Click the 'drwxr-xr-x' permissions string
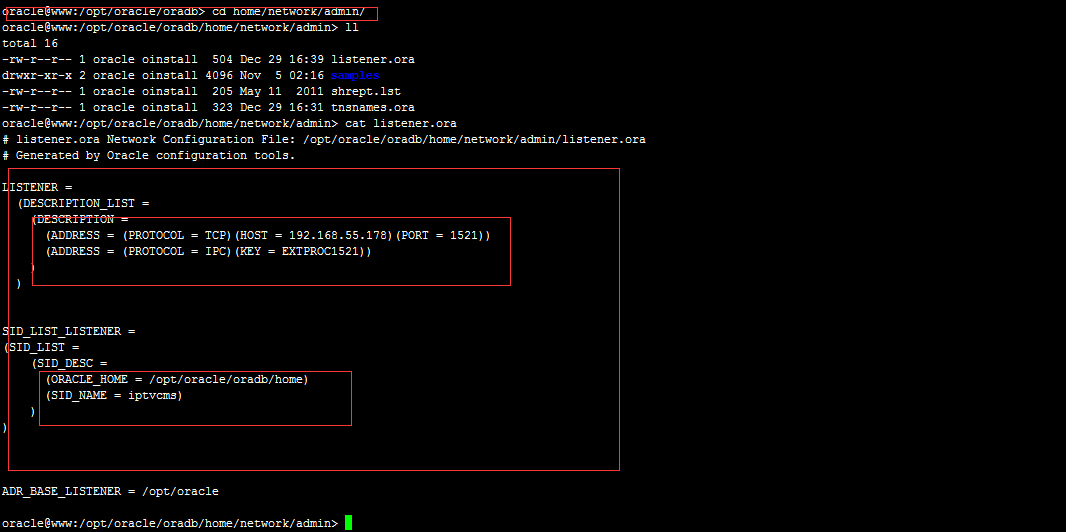Image resolution: width=1066 pixels, height=532 pixels. [37, 75]
